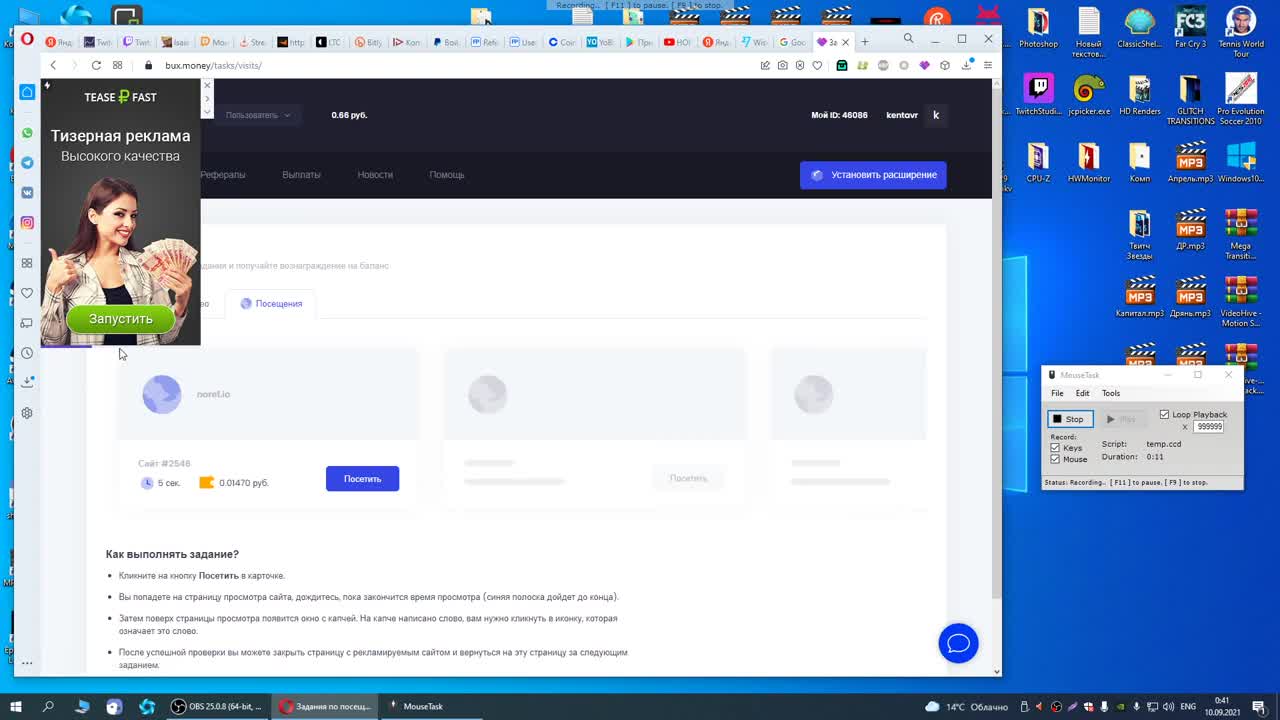
Task: Open TwitchStudio desktop shortcut
Action: click(1038, 95)
